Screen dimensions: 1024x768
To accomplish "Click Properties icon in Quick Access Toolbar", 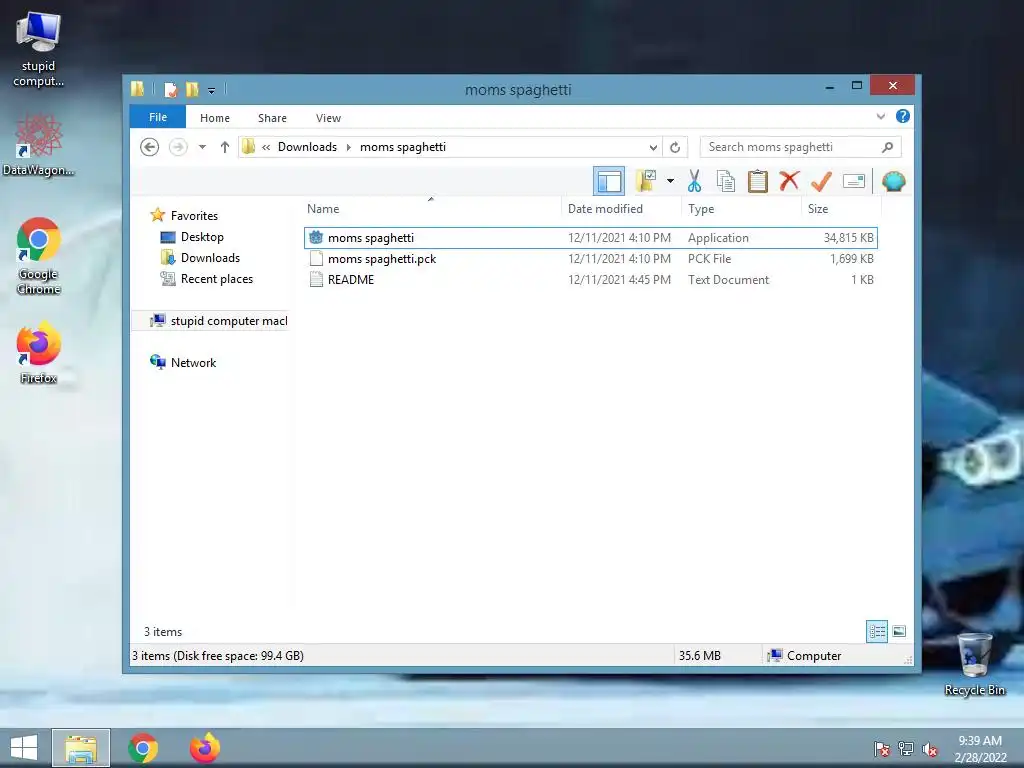I will (x=171, y=89).
